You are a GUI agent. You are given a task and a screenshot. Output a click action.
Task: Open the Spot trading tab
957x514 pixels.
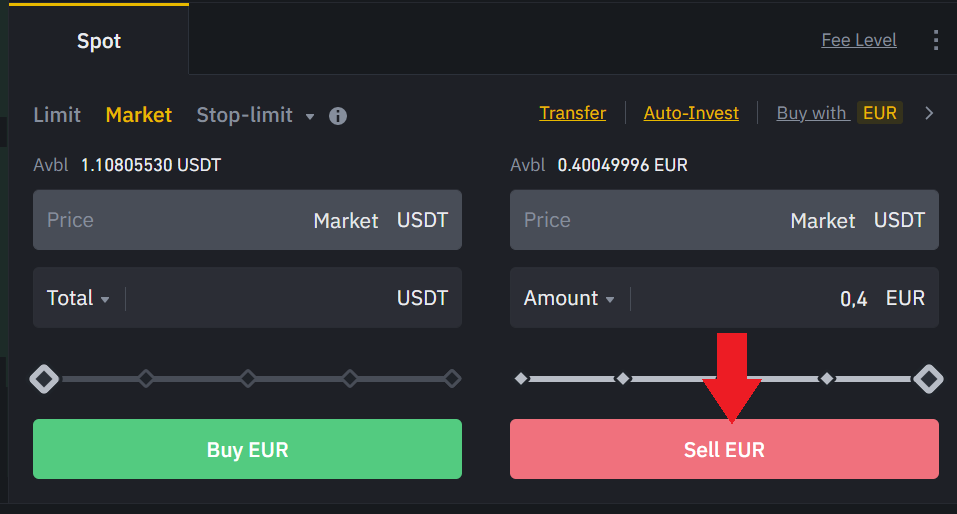99,41
